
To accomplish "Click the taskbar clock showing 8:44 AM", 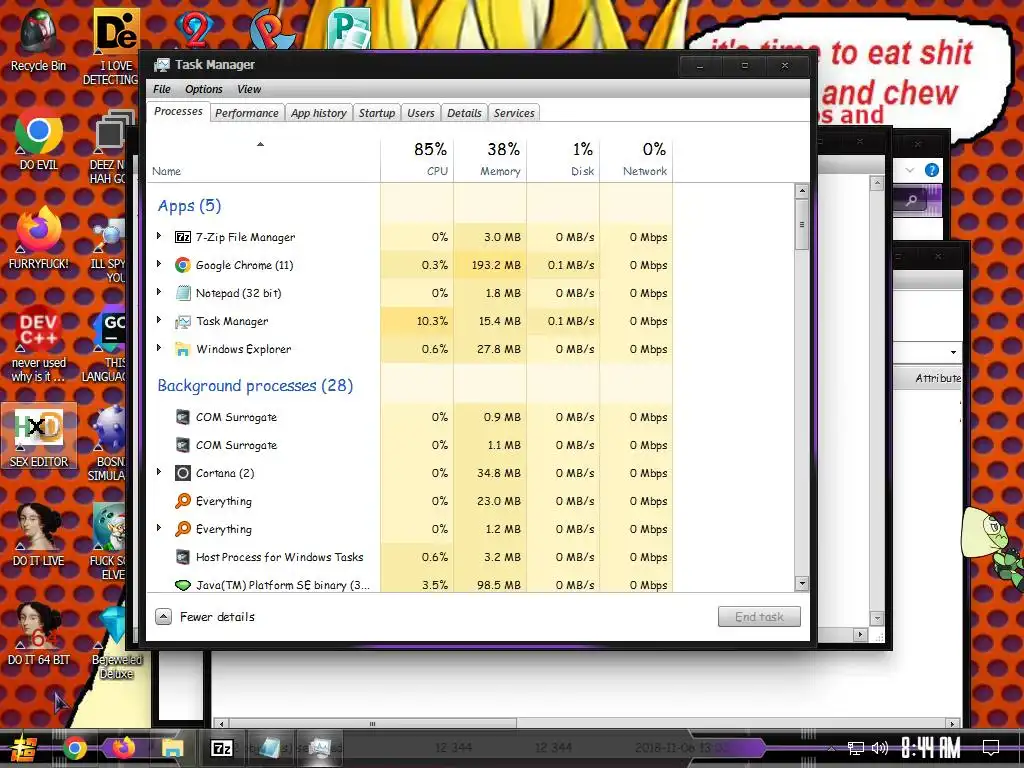I will point(931,748).
